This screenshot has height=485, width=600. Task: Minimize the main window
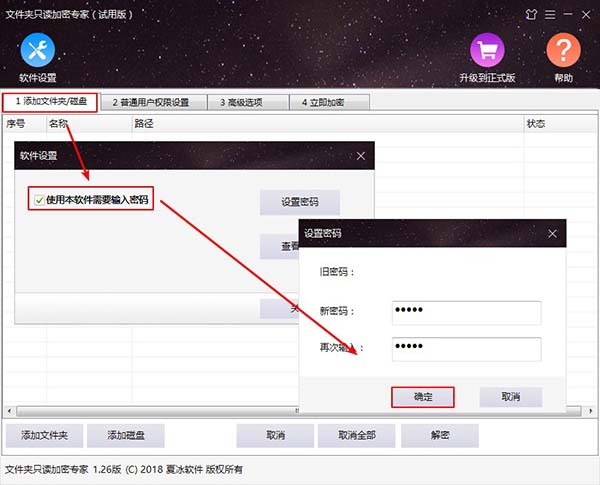coord(568,14)
